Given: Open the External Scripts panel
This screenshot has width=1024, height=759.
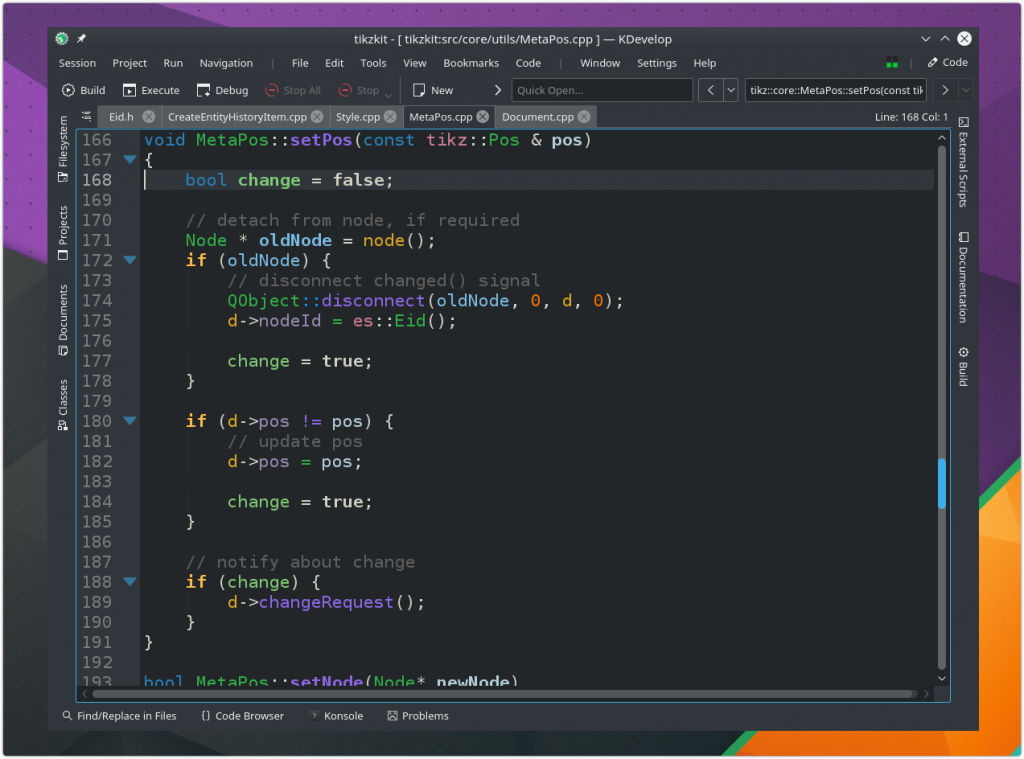Looking at the screenshot, I should [x=963, y=162].
